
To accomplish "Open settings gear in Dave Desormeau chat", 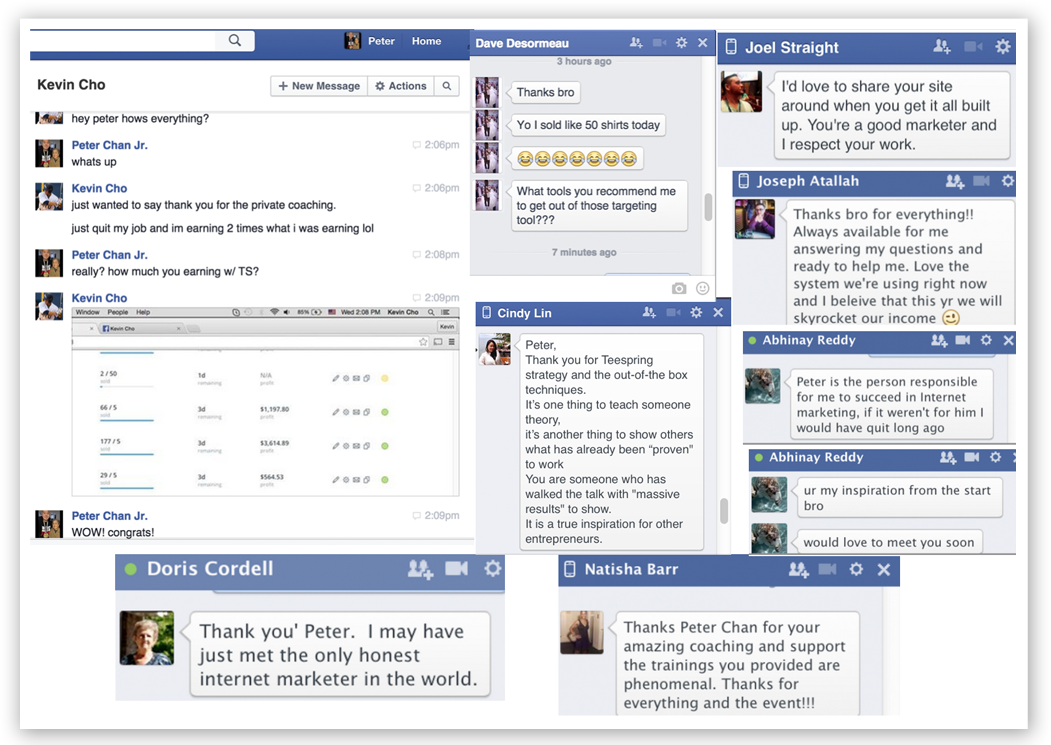I will pos(682,43).
